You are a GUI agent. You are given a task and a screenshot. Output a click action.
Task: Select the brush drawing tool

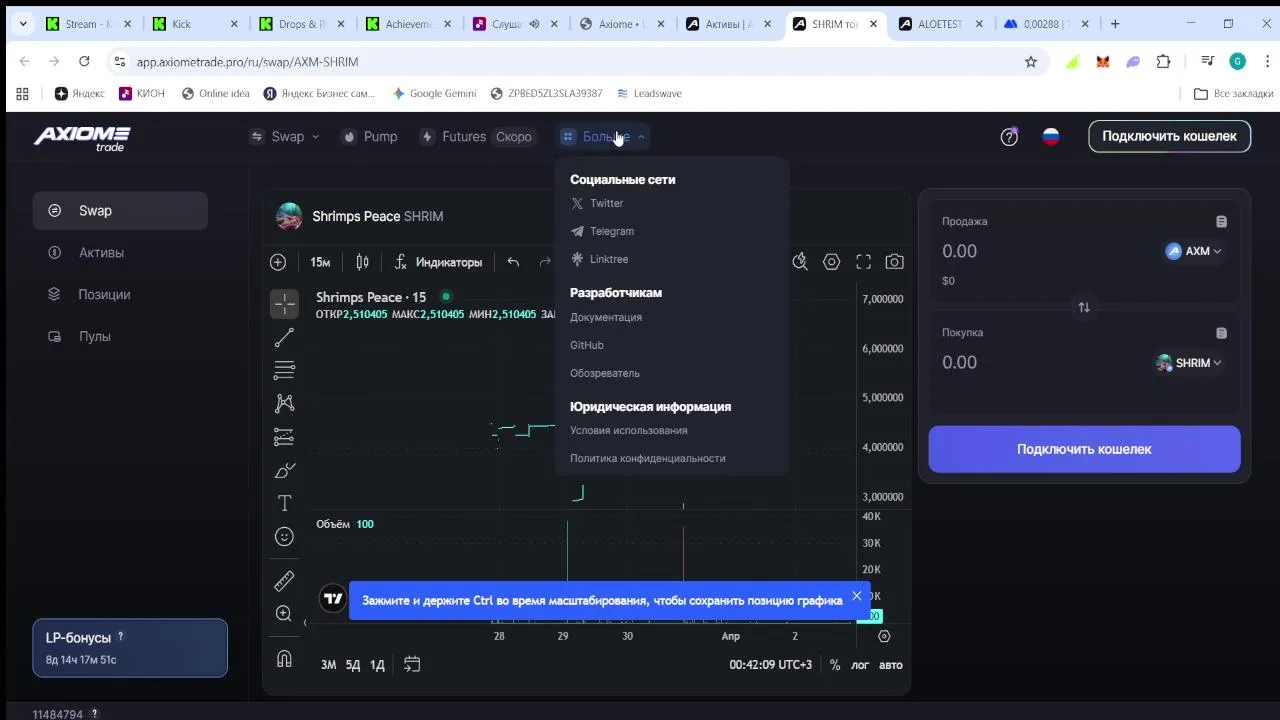[x=284, y=470]
